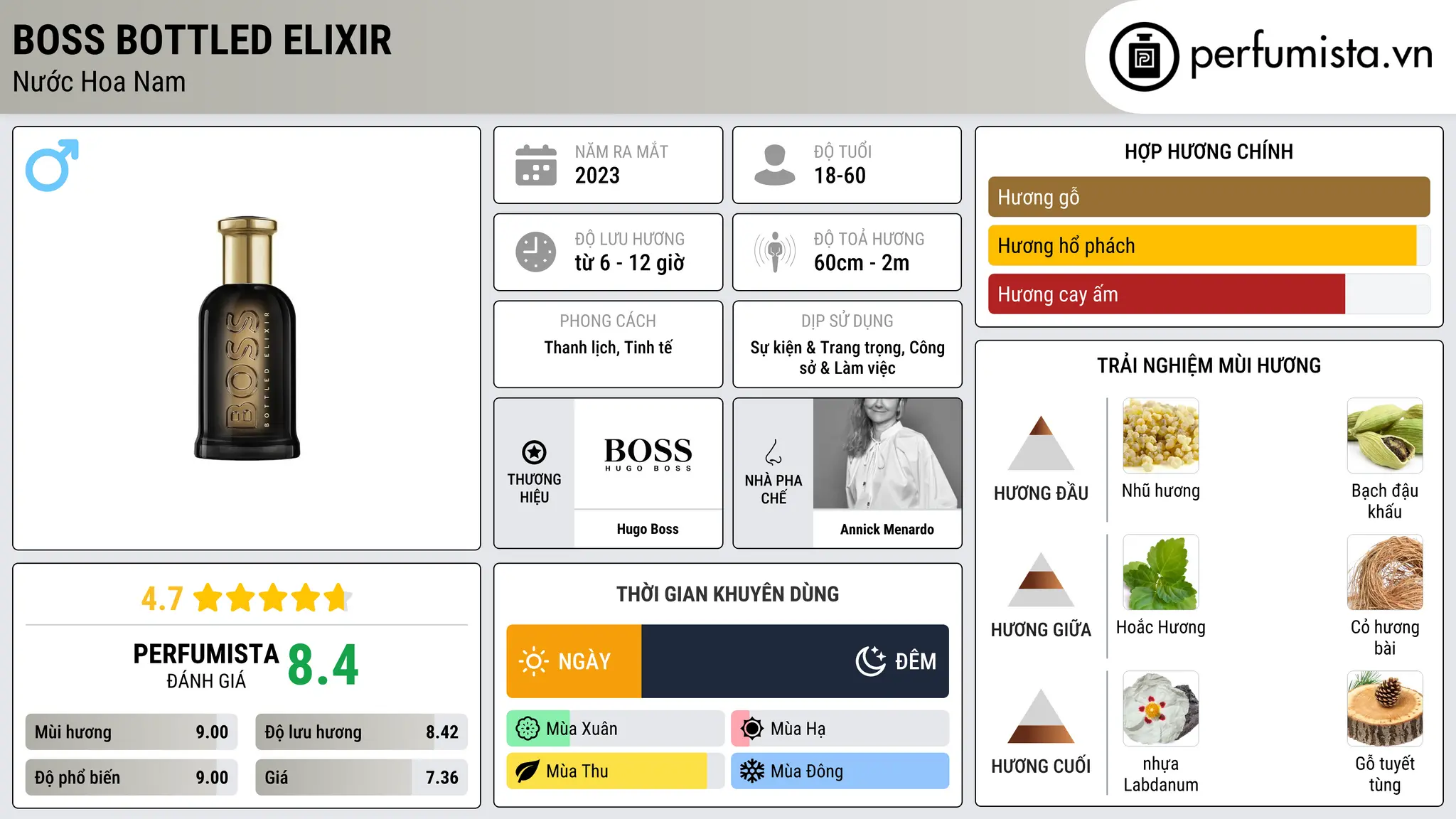The image size is (1456, 819).
Task: Click the Giá 7.36 rating bar
Action: 361,778
